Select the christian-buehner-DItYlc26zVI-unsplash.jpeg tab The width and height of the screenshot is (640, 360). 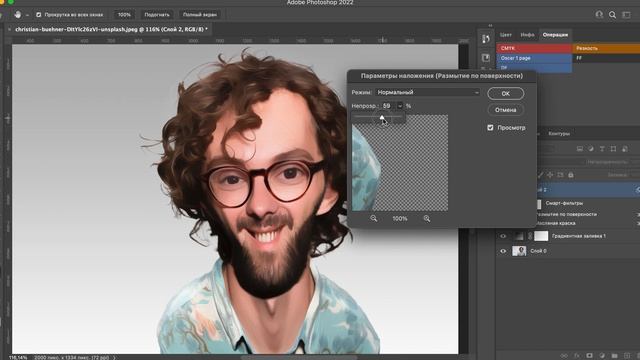[x=111, y=29]
